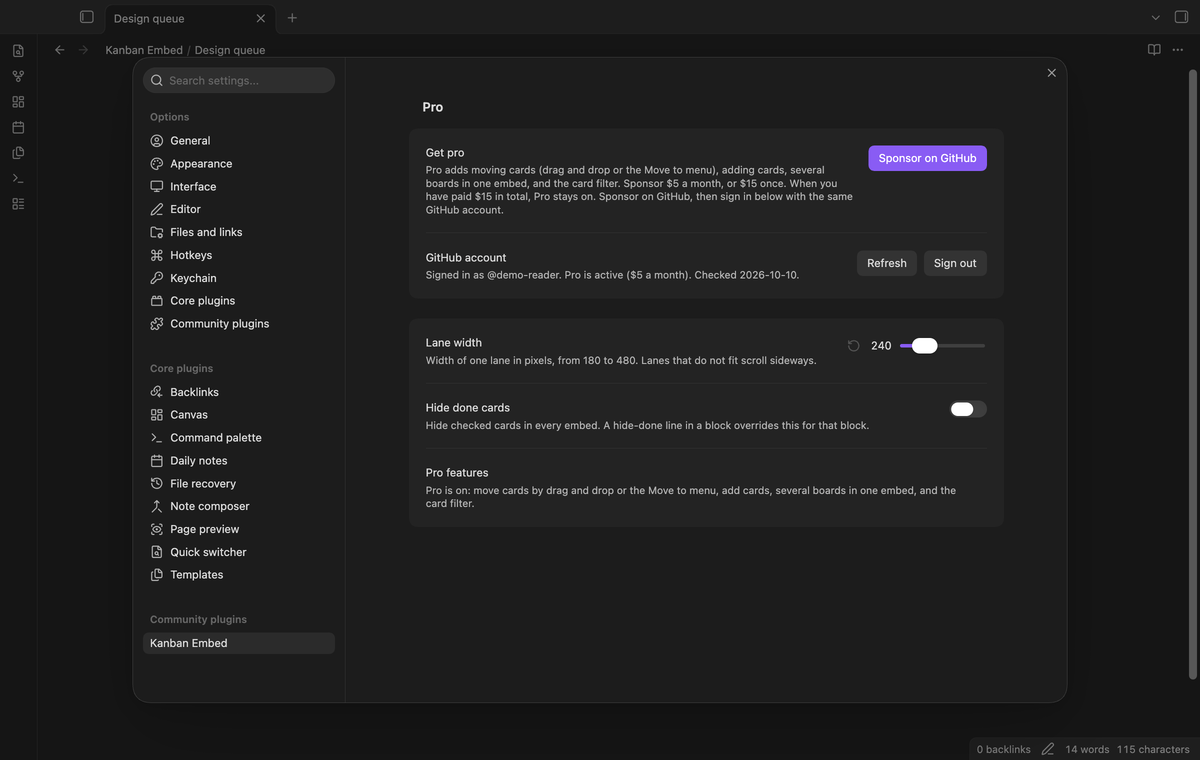This screenshot has width=1200, height=760.
Task: Click the Refresh button
Action: 886,263
